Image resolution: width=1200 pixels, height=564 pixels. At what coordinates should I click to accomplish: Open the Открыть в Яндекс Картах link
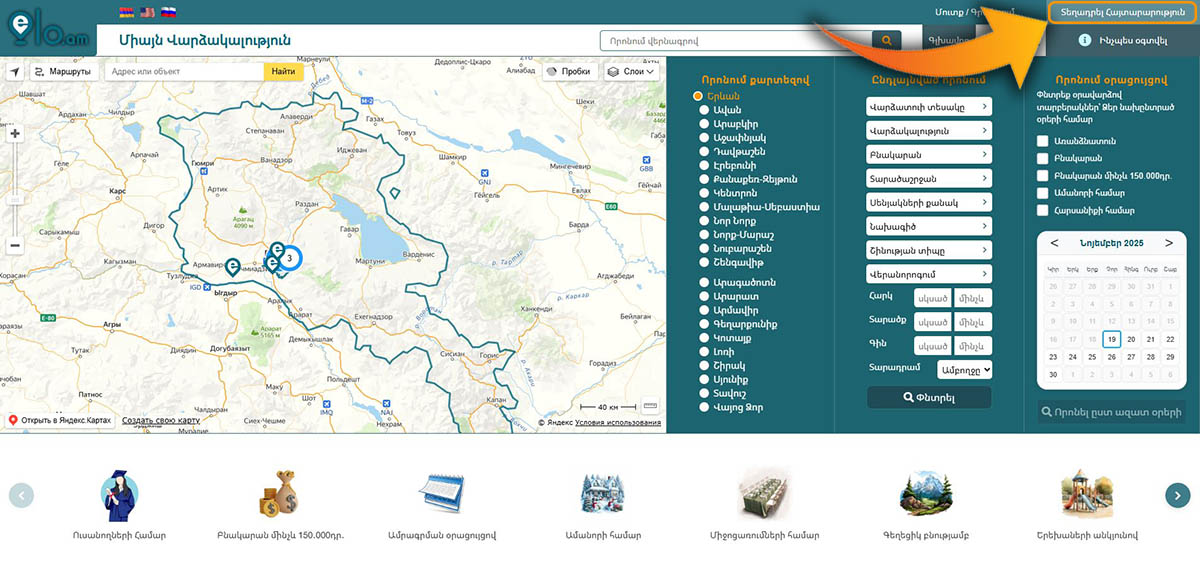tap(60, 420)
